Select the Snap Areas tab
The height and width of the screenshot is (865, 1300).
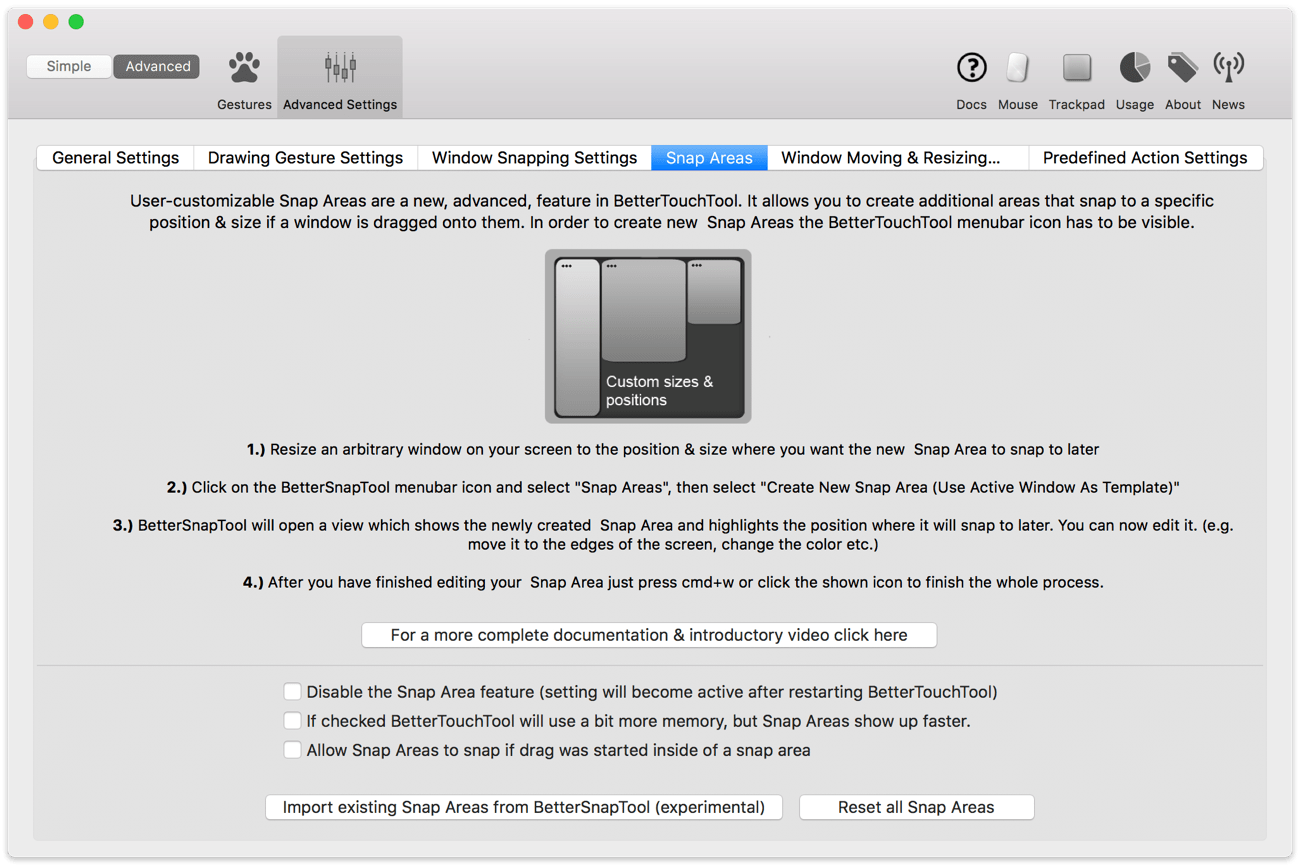[x=709, y=158]
